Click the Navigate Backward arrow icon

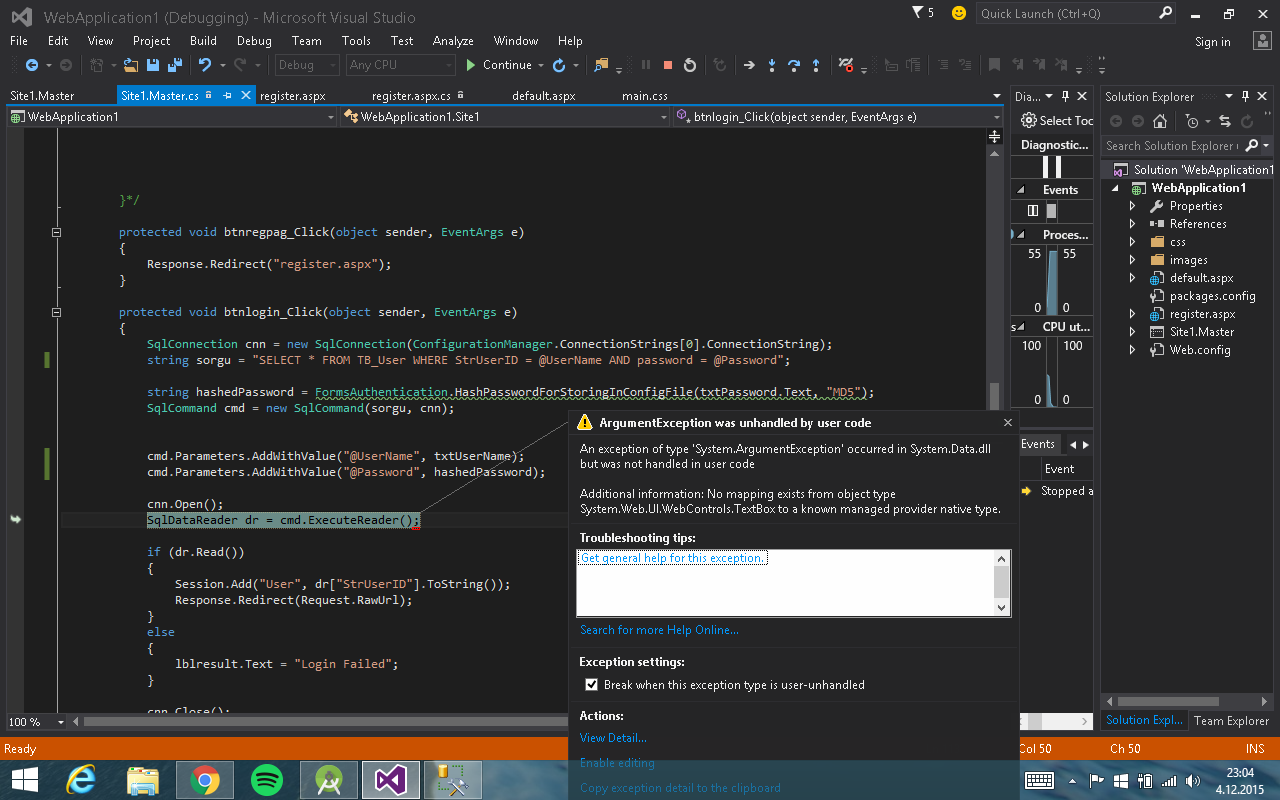tap(31, 65)
